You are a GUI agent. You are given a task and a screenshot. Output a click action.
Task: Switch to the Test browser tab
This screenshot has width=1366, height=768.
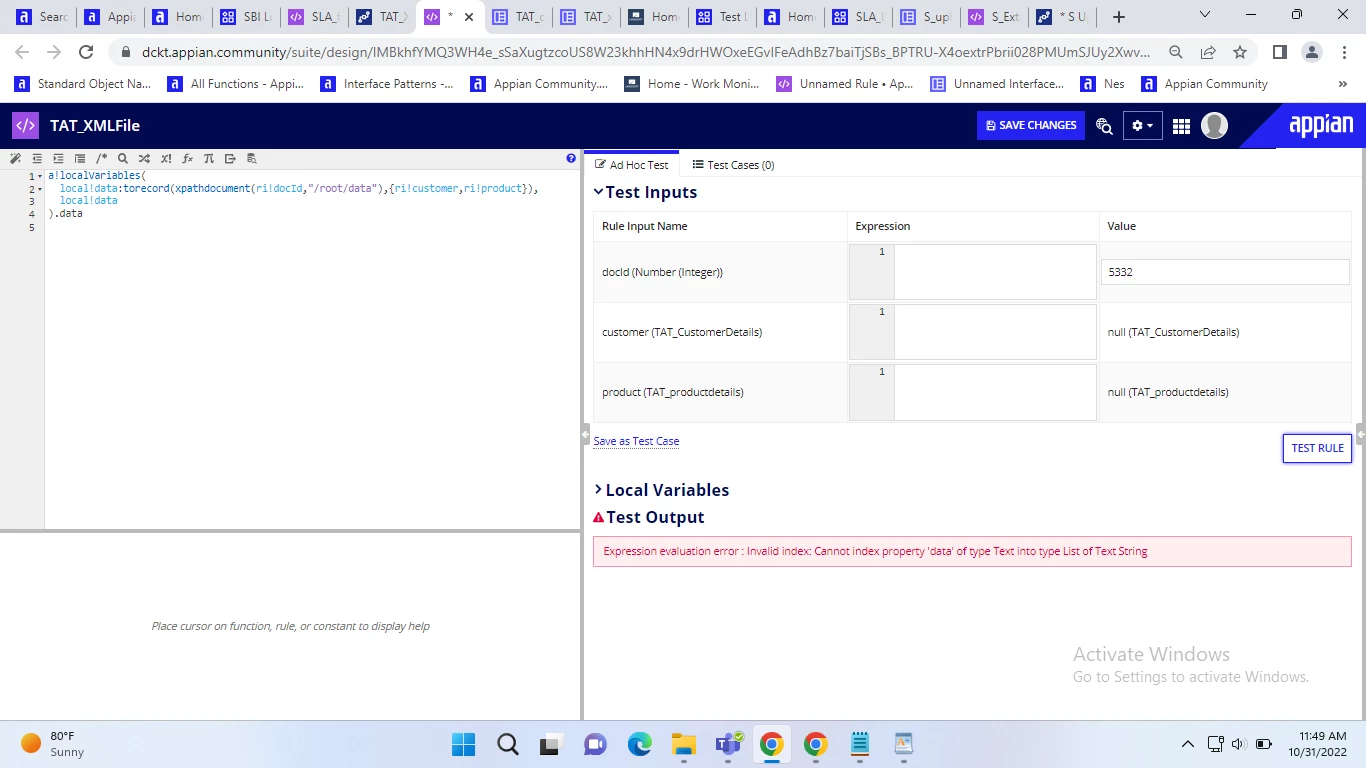click(x=721, y=17)
